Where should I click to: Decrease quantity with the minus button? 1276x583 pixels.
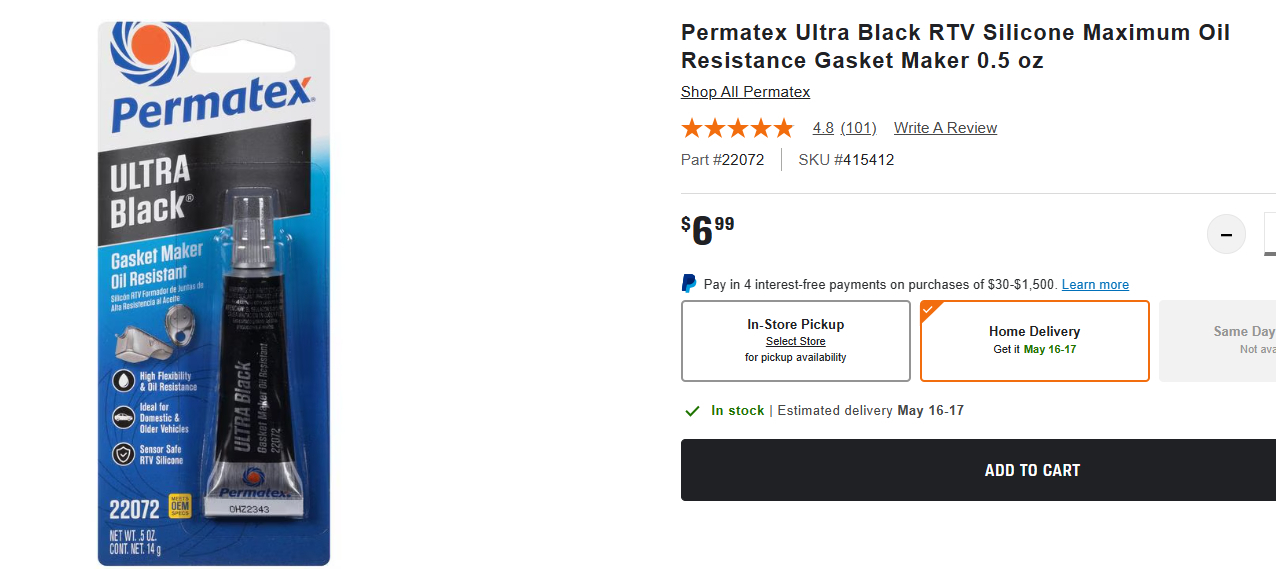1226,235
